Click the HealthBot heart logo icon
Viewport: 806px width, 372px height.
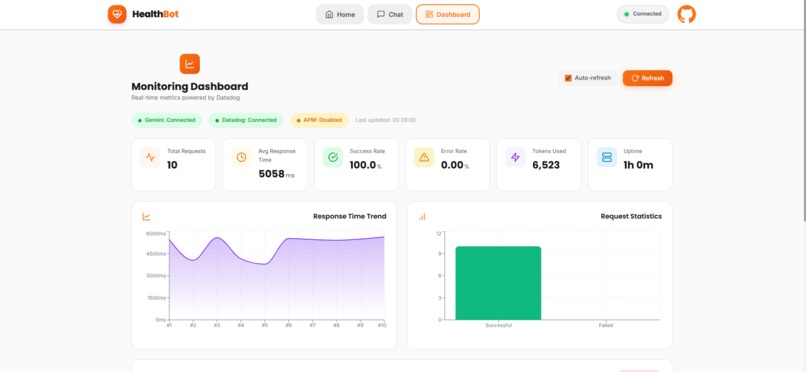[x=117, y=14]
